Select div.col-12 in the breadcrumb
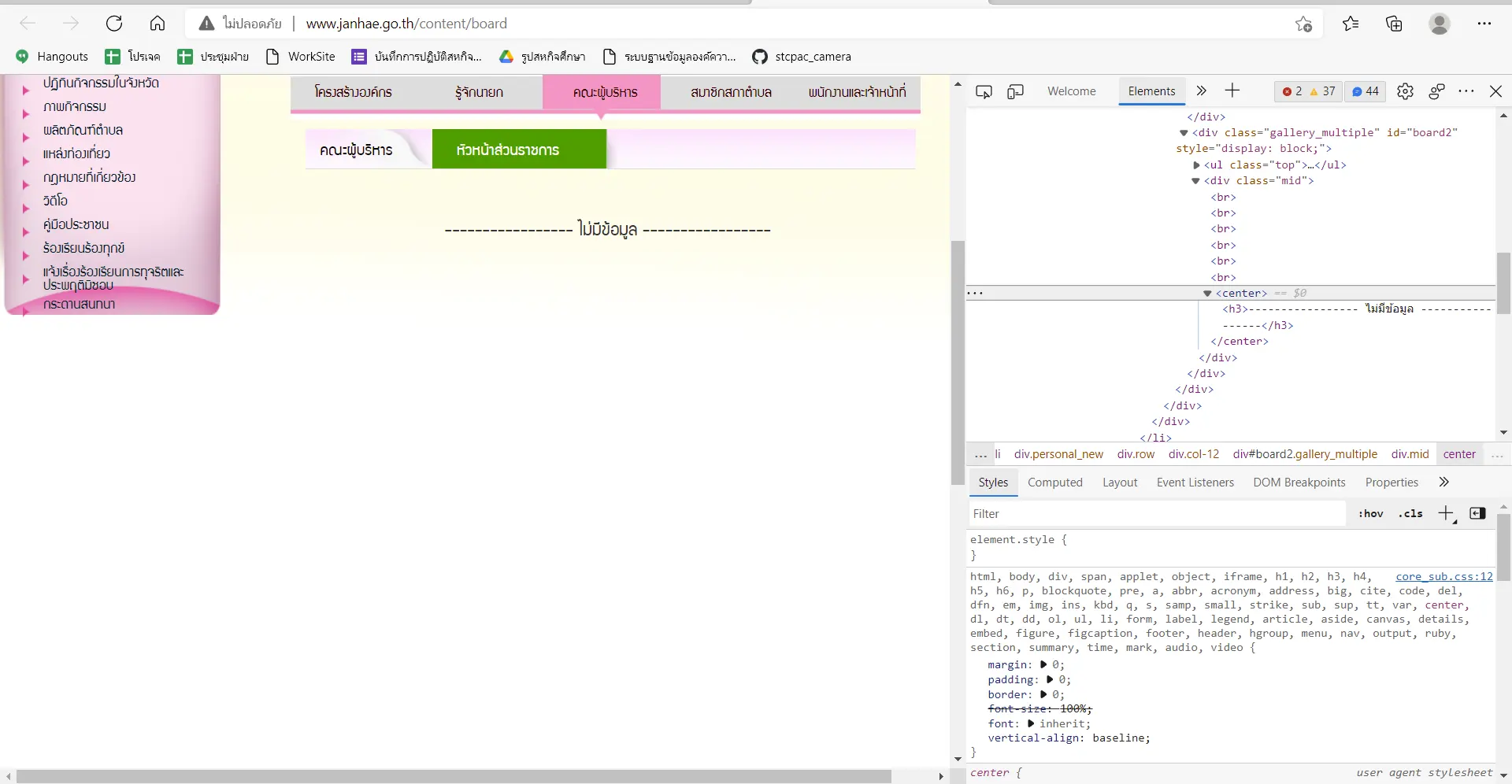 pos(1193,454)
